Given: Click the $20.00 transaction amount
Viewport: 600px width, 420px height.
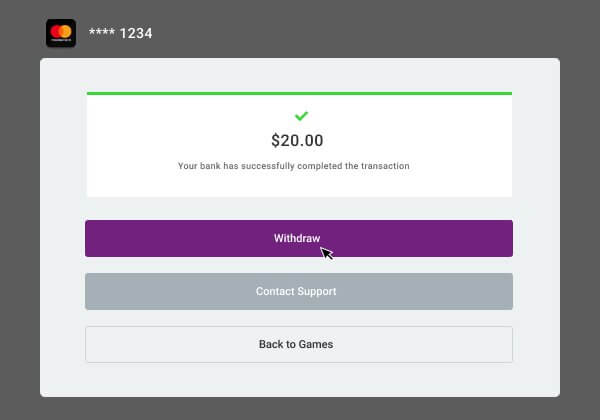Looking at the screenshot, I should click(297, 140).
